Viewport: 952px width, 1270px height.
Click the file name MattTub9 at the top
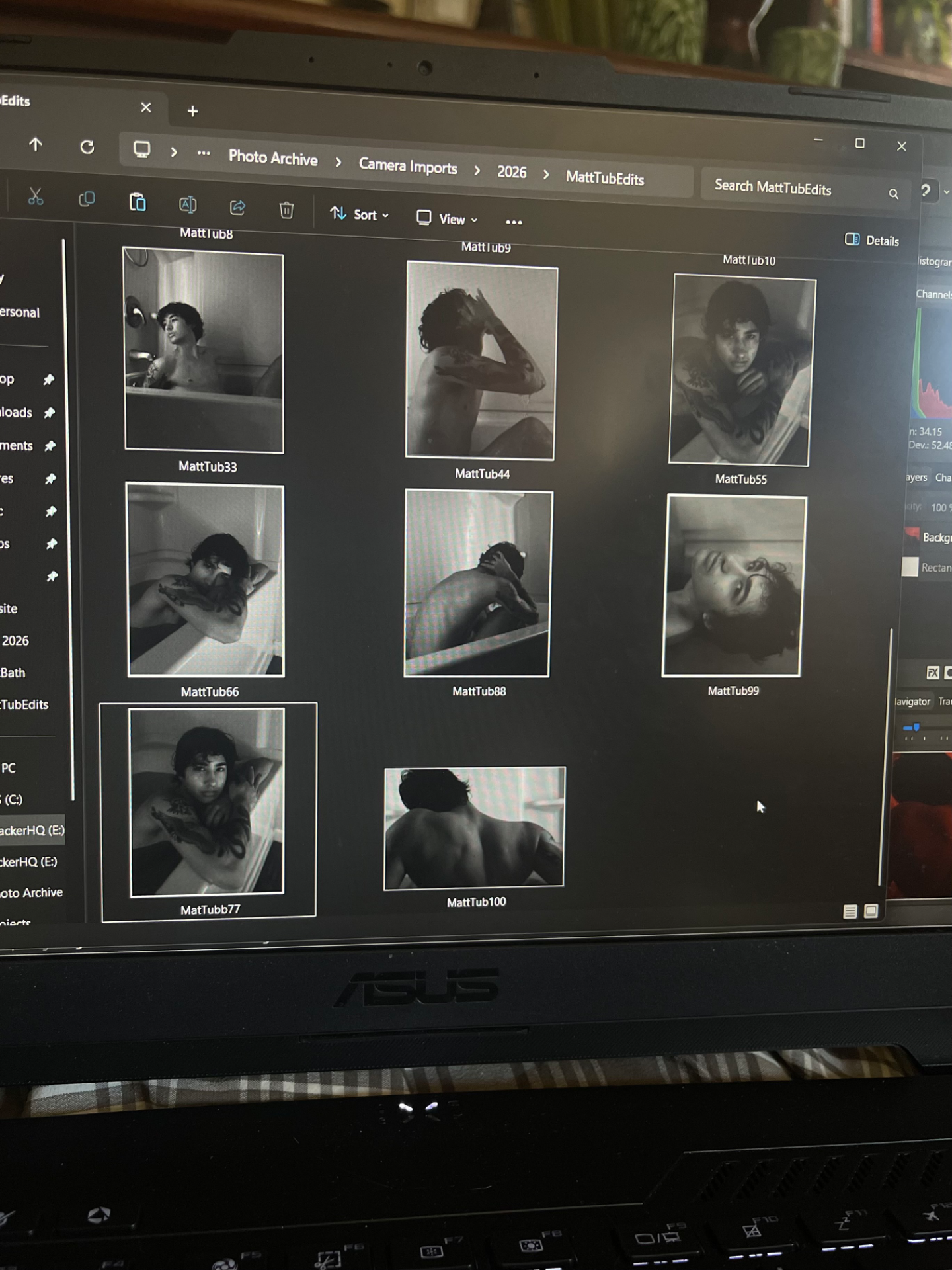tap(486, 247)
